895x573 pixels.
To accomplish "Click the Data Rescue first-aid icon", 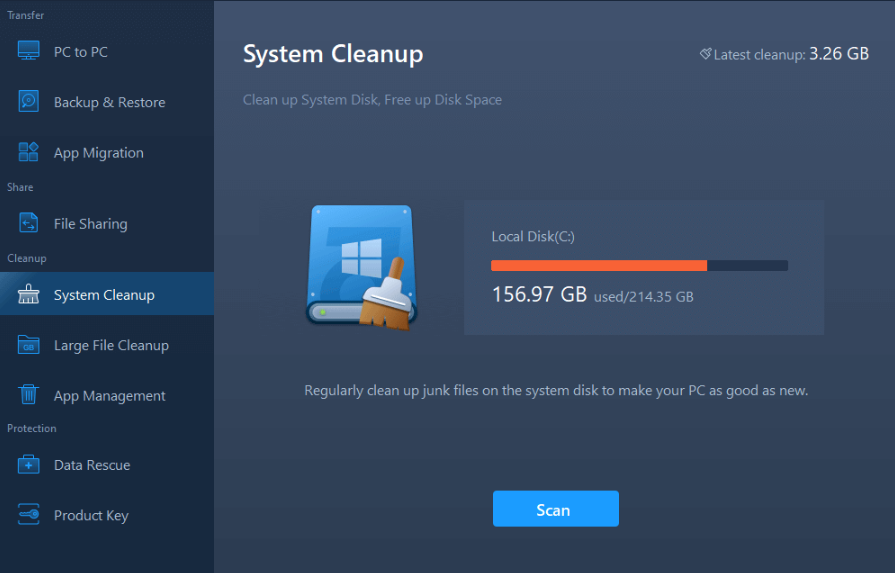I will tap(29, 464).
